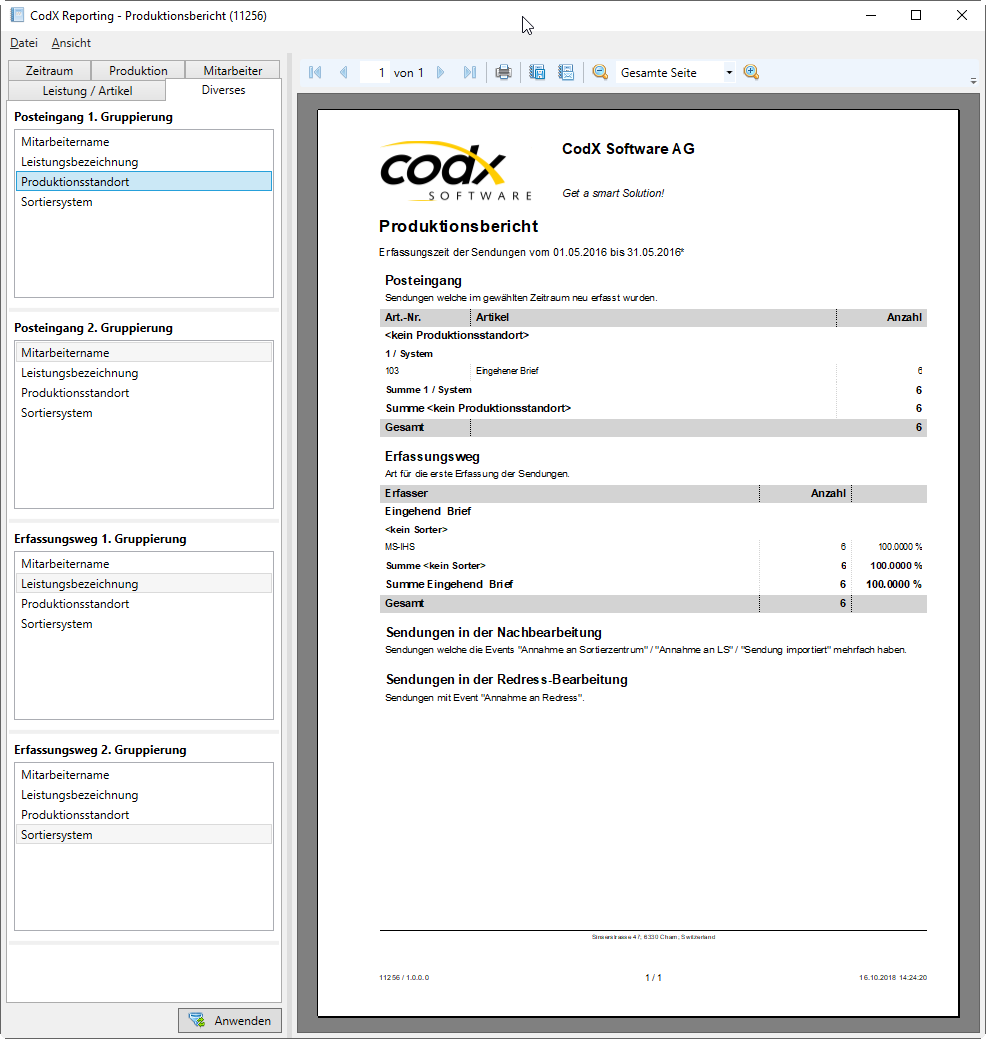Image resolution: width=986 pixels, height=1039 pixels.
Task: Switch to the Produktion tab
Action: tap(138, 70)
